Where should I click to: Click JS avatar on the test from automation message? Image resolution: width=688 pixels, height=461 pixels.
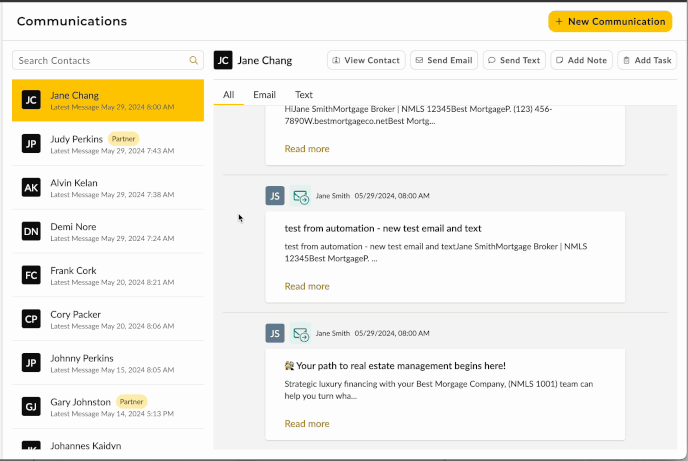275,196
